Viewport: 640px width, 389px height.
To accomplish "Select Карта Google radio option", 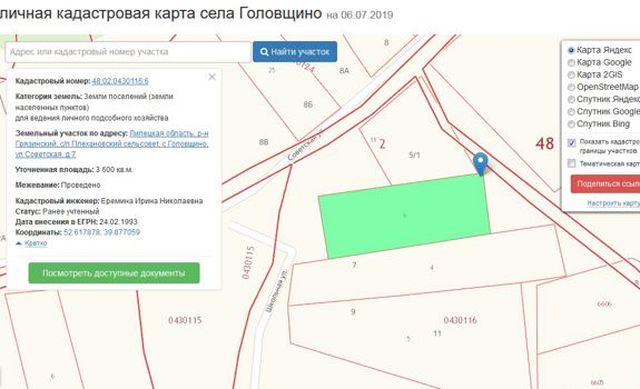I will point(571,62).
